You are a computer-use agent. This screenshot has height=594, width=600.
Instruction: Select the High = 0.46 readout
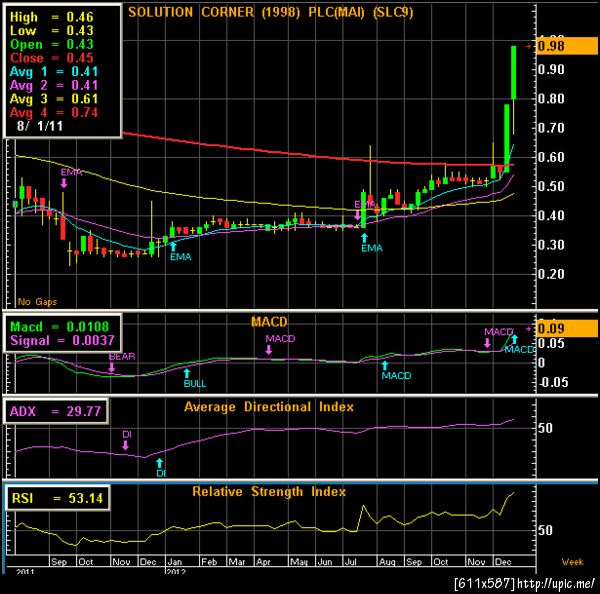click(x=52, y=17)
